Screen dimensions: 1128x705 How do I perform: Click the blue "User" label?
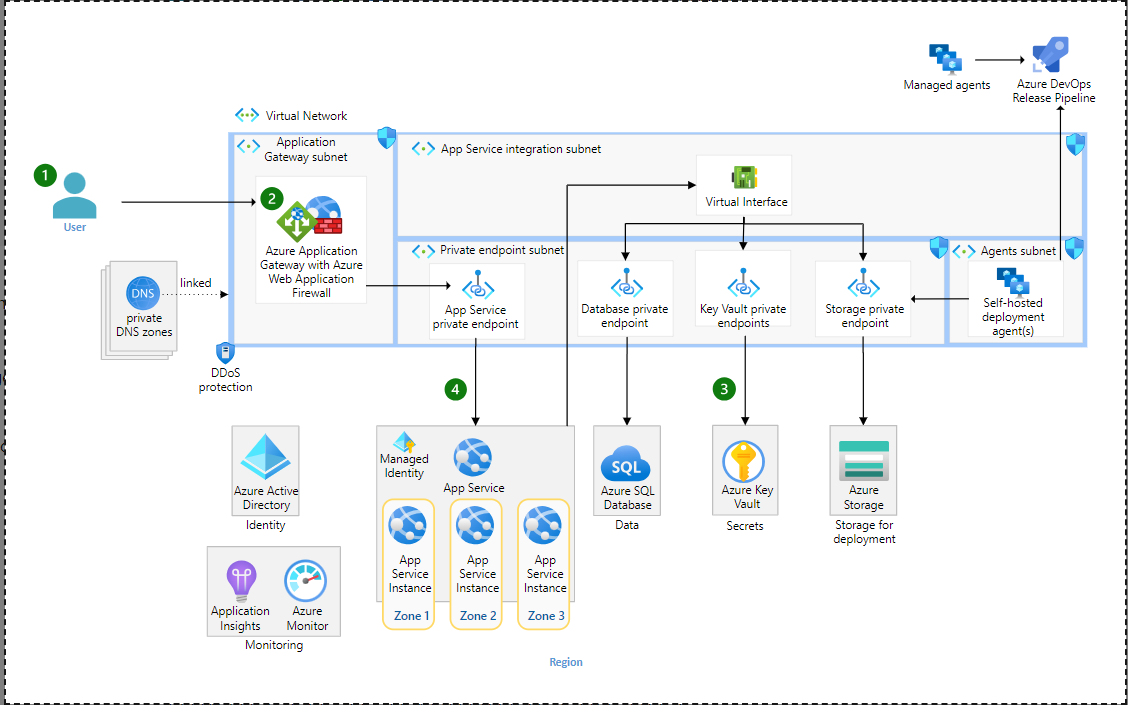74,227
